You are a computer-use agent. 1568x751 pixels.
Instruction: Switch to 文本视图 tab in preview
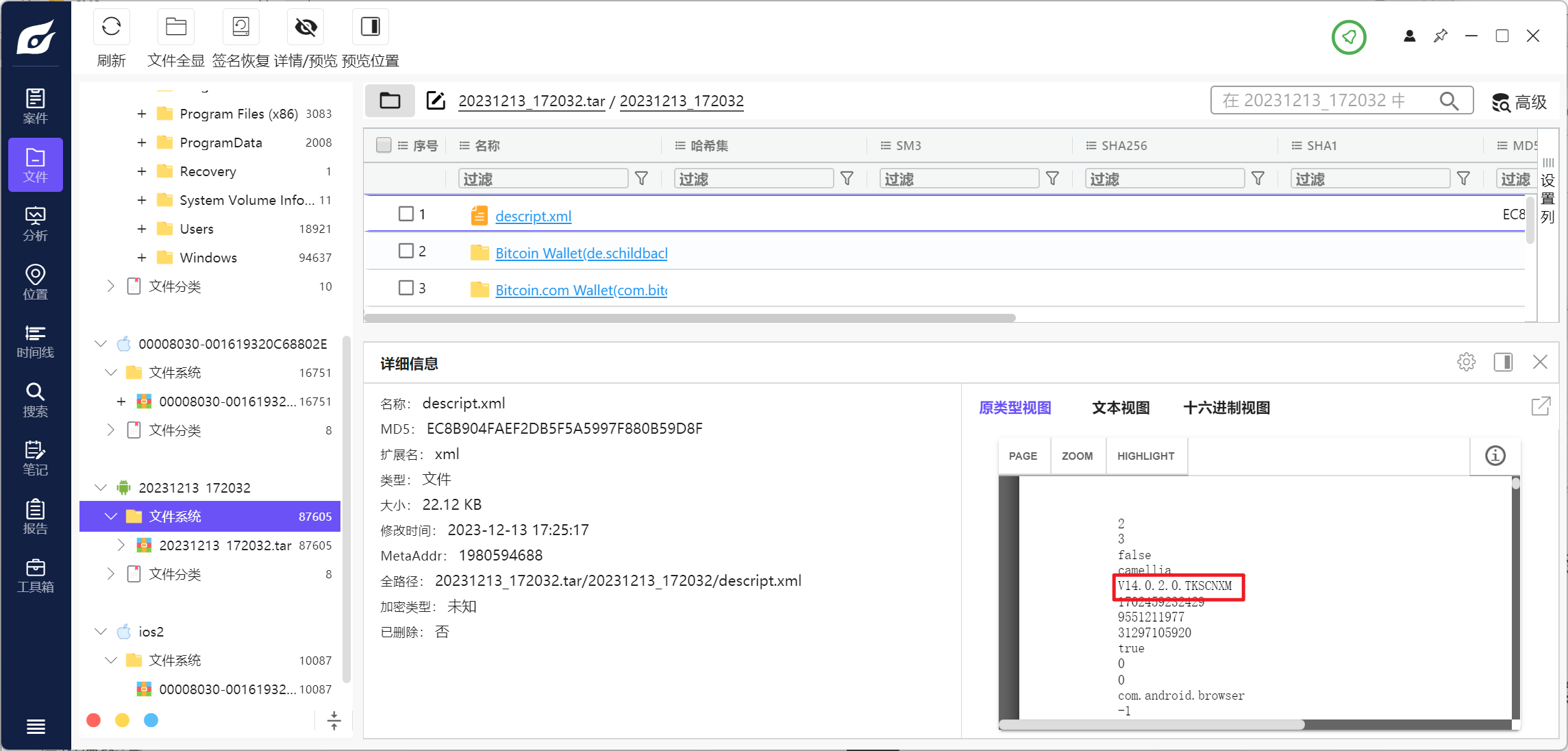(1120, 407)
